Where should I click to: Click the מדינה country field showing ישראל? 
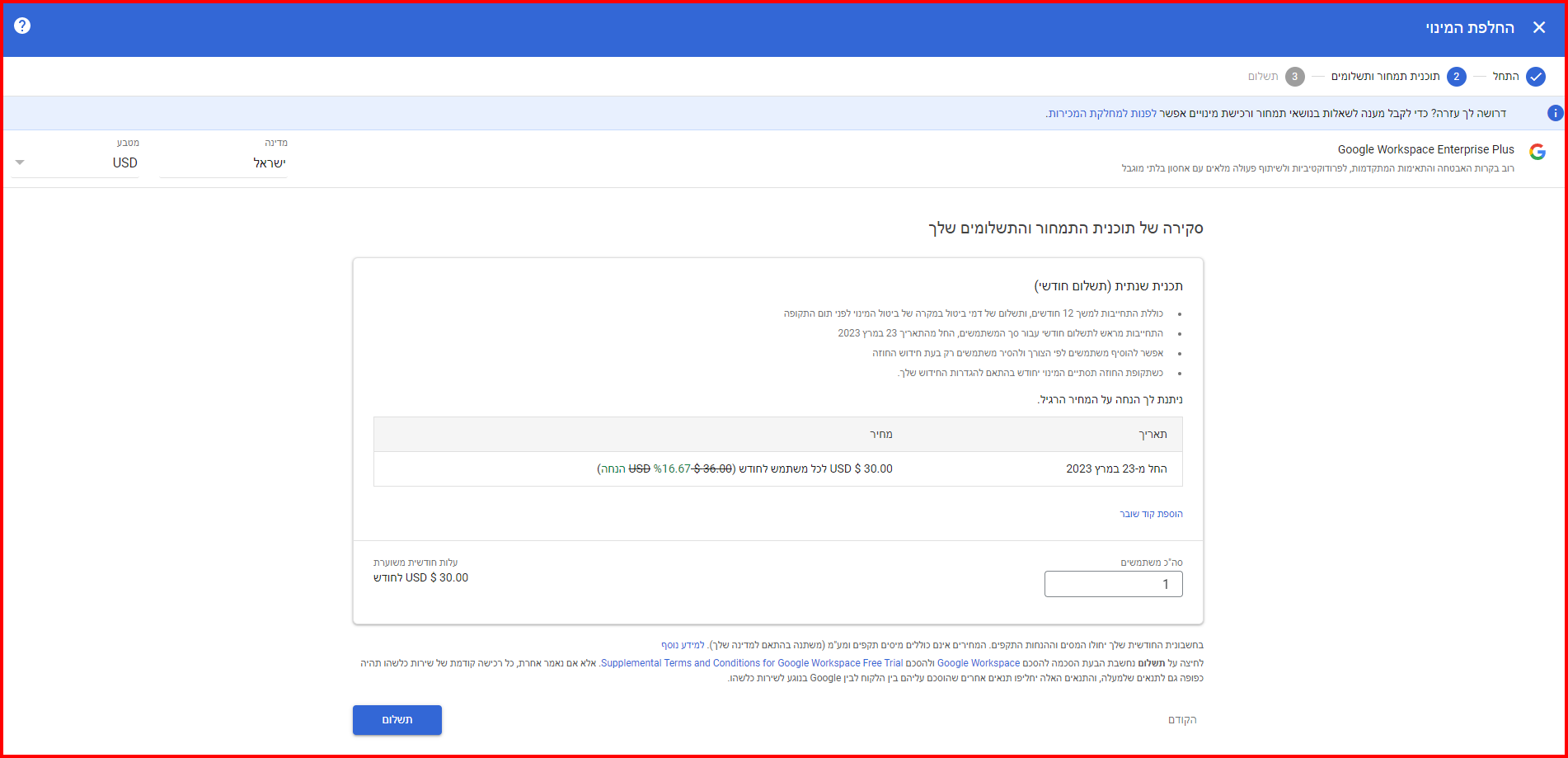[x=223, y=163]
